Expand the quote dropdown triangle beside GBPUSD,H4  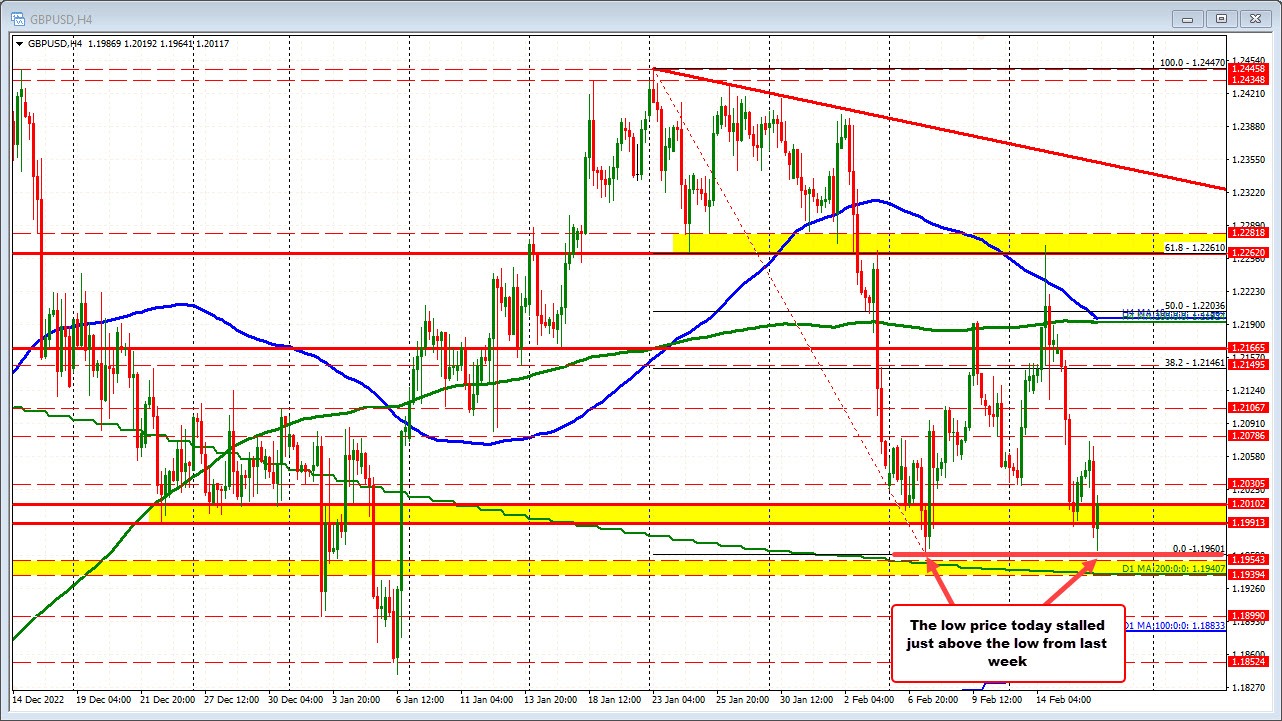(19, 44)
